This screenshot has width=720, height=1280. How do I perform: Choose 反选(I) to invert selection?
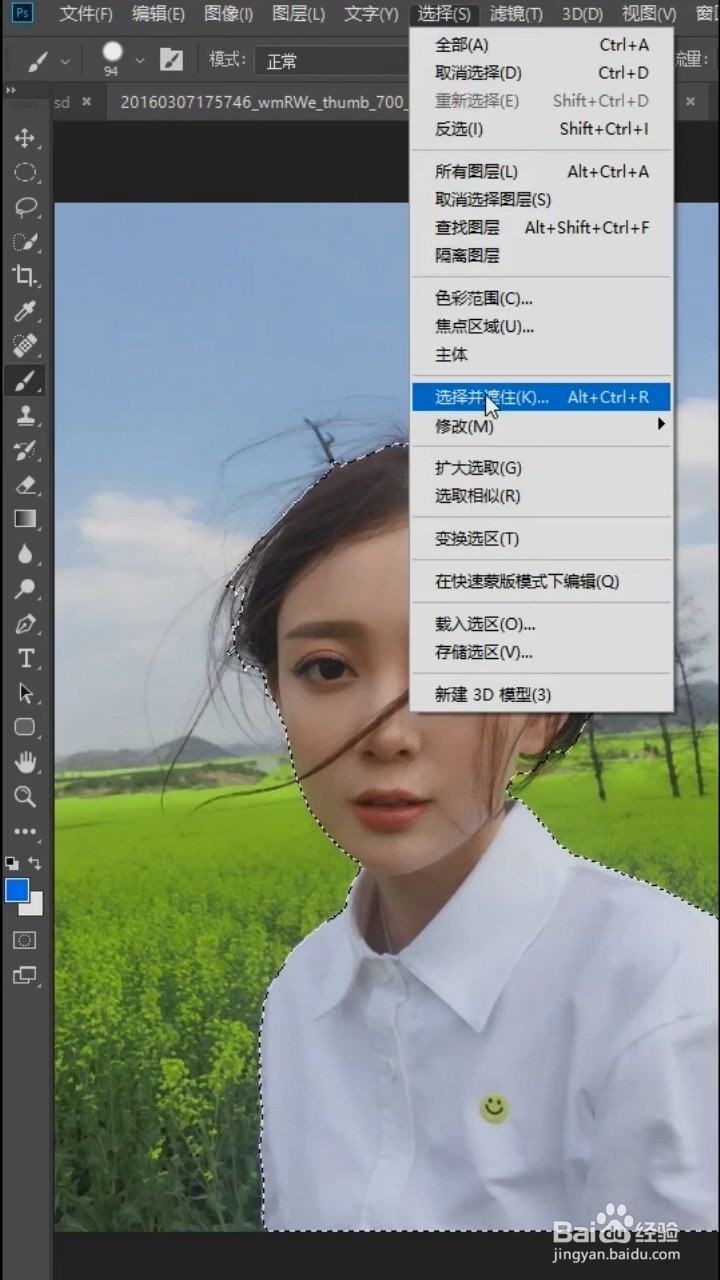(x=541, y=129)
